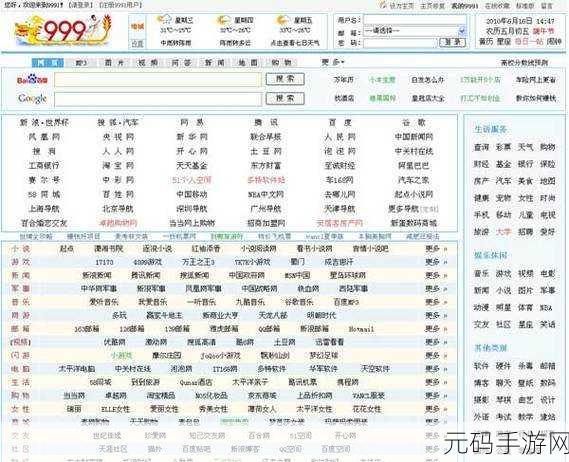Expand 更多 for the 电脑 row
This screenshot has height=462, width=569.
(436, 369)
